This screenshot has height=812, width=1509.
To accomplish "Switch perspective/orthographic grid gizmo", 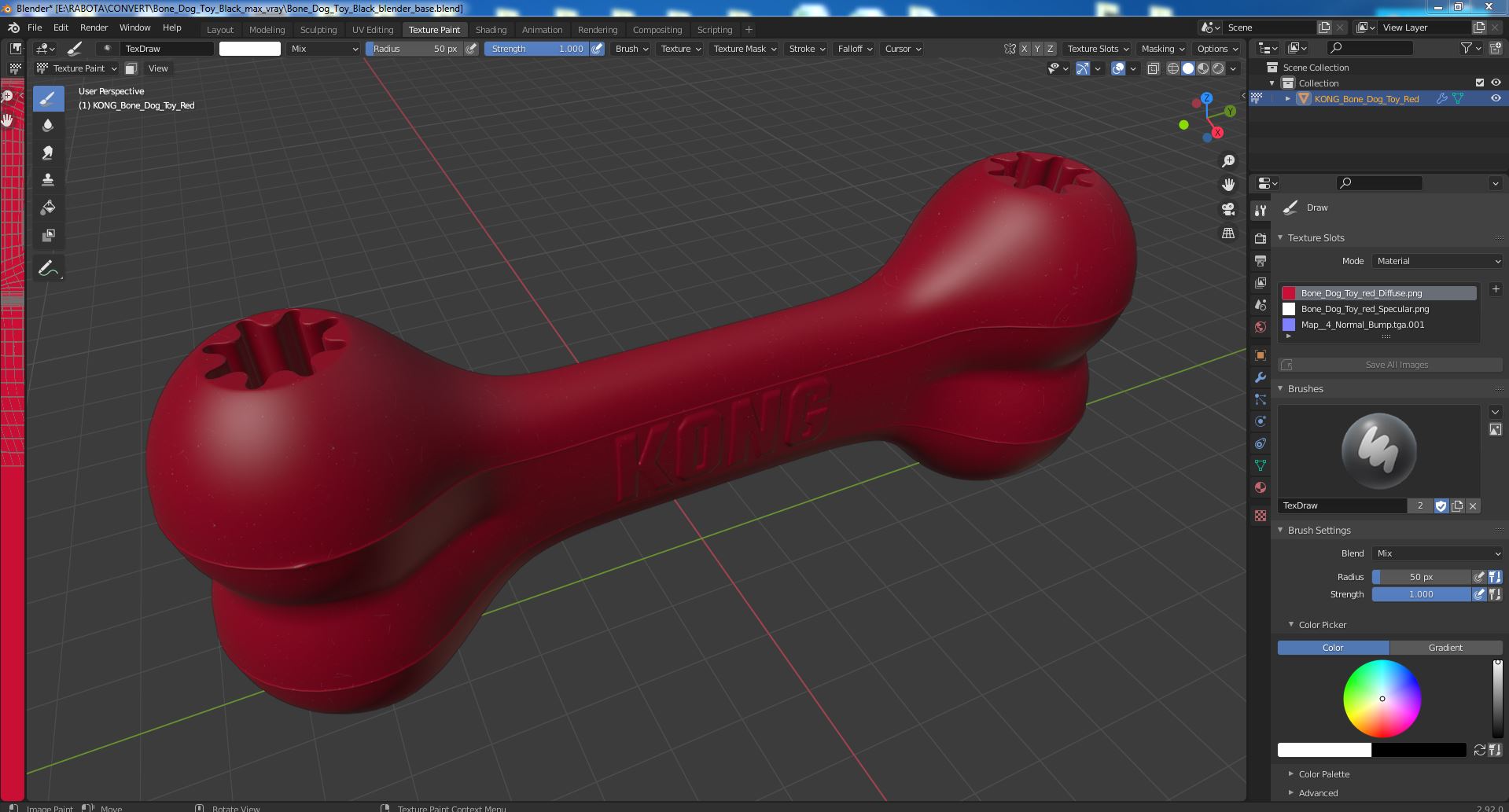I will coord(1228,233).
